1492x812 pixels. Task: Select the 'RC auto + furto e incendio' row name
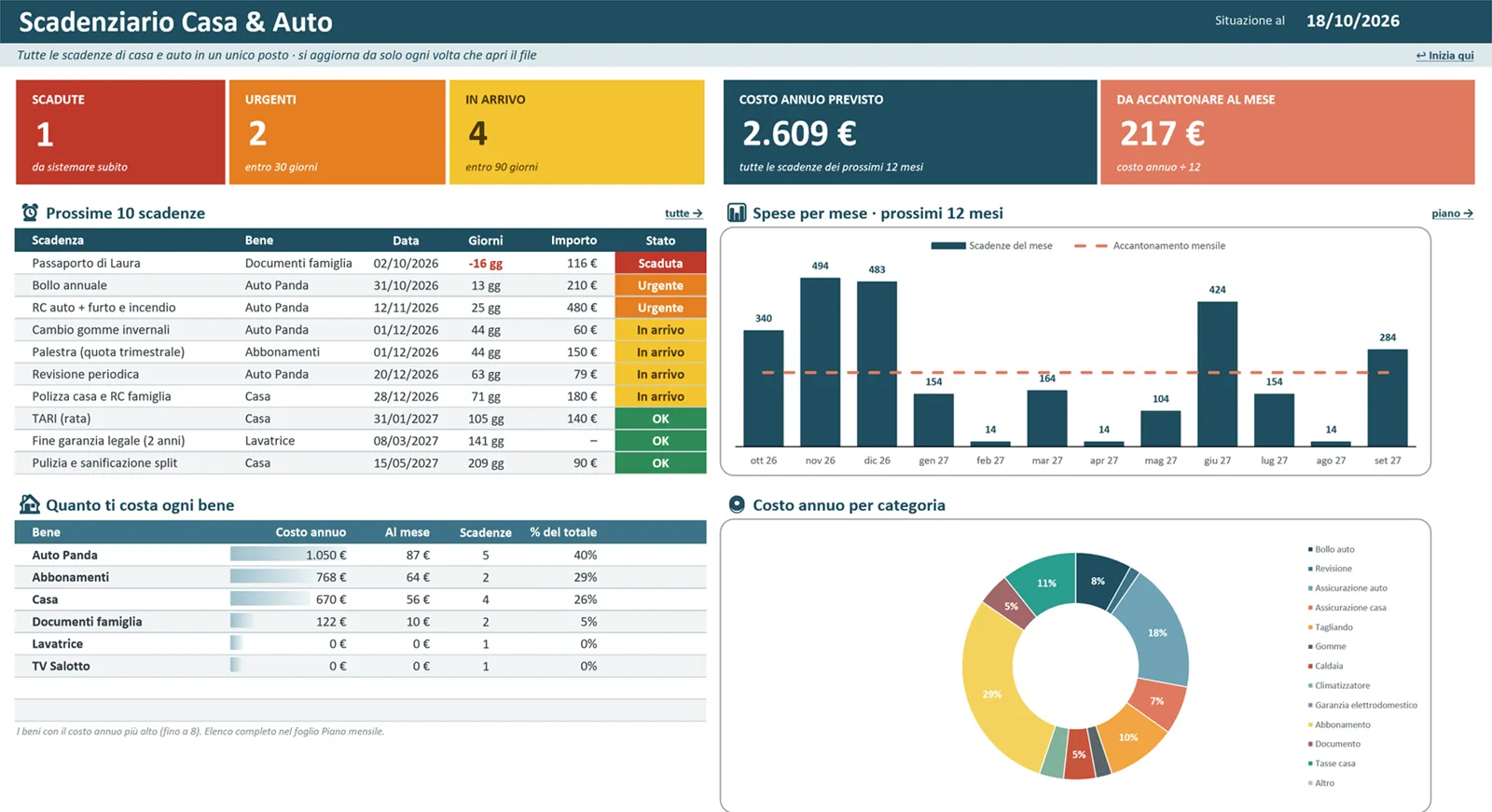coord(104,308)
